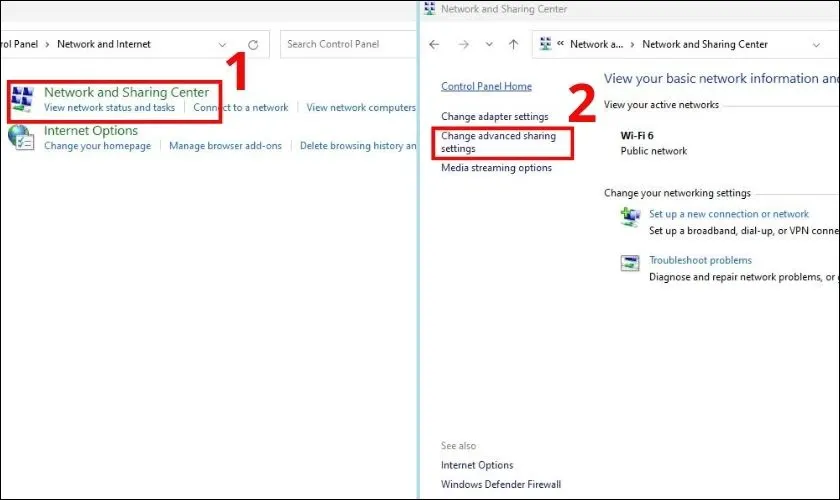This screenshot has height=500, width=840.
Task: Click breadcrumb chevron after Network a...
Action: coord(632,44)
